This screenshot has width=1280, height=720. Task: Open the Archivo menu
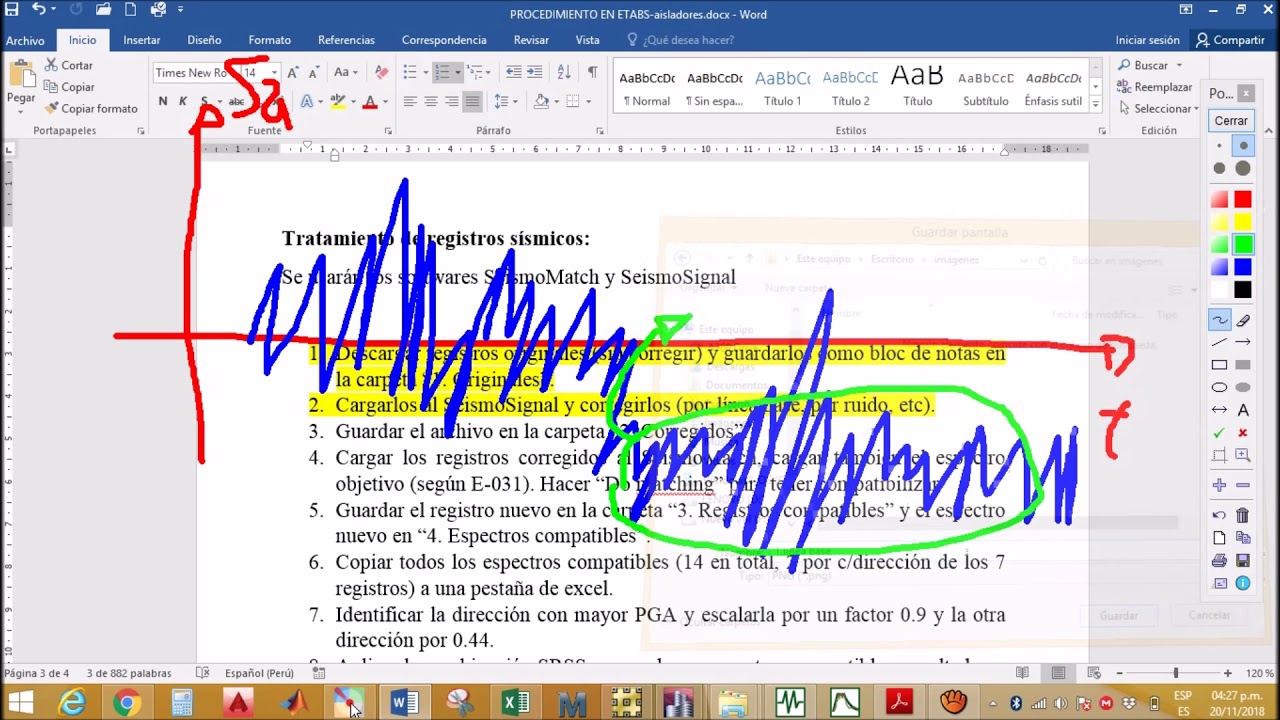[25, 40]
